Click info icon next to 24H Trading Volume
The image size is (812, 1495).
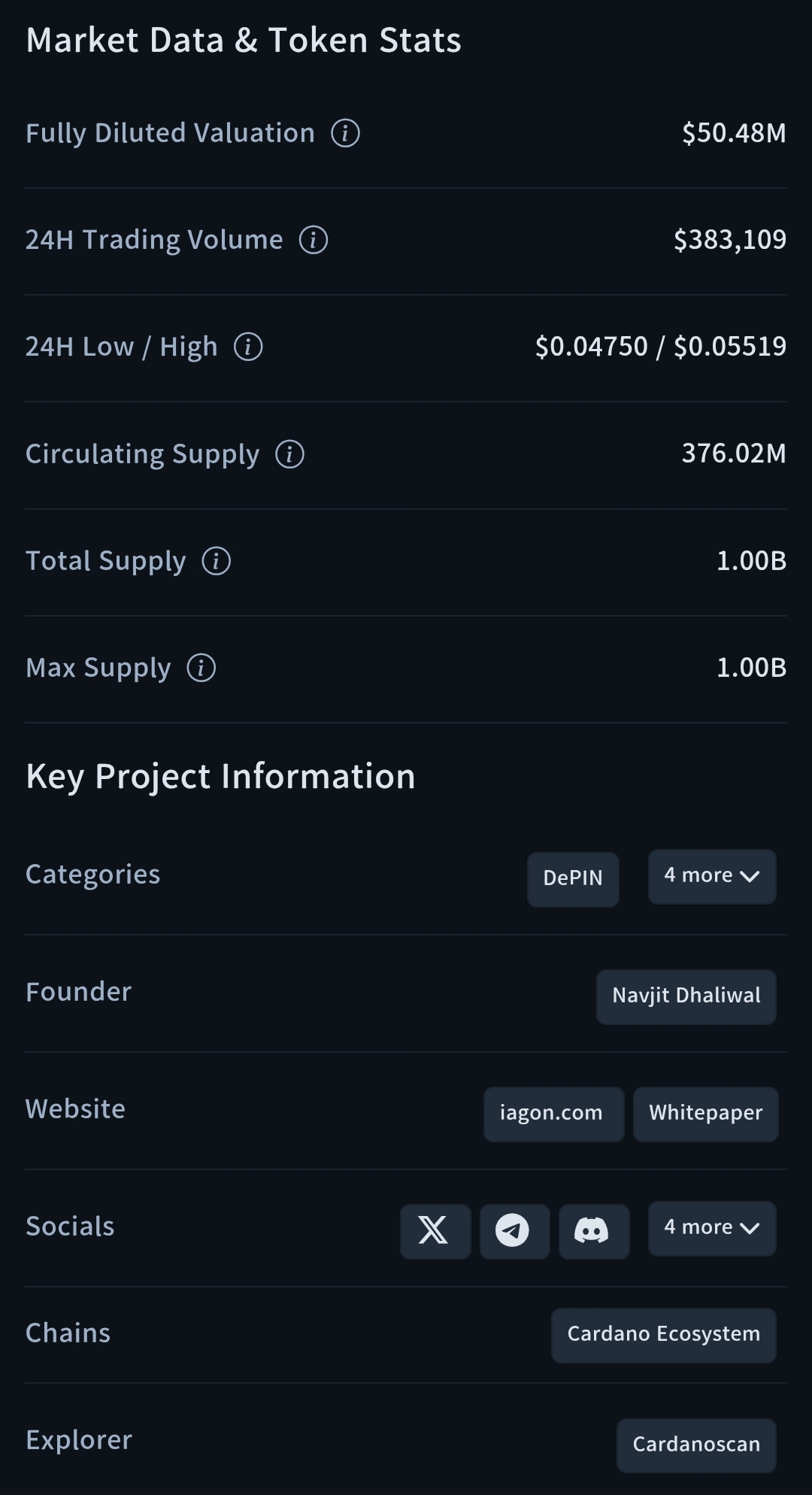coord(314,240)
